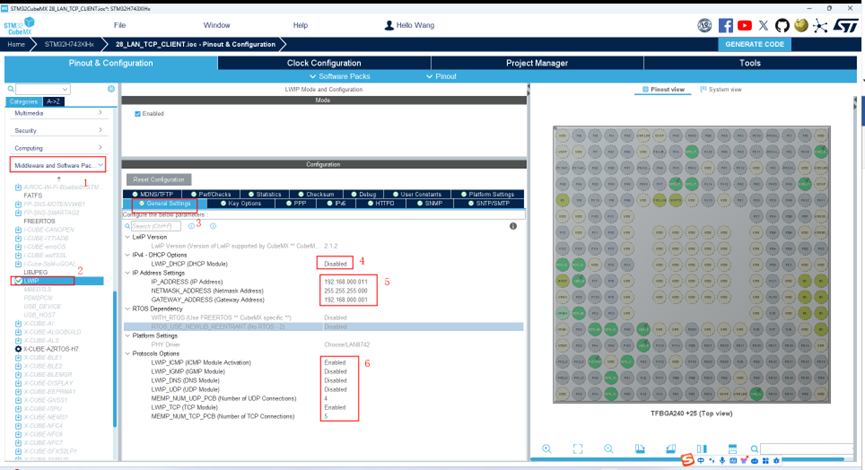This screenshot has height=470, width=865.
Task: Collapse the RTOS Dependency section
Action: pyautogui.click(x=127, y=309)
